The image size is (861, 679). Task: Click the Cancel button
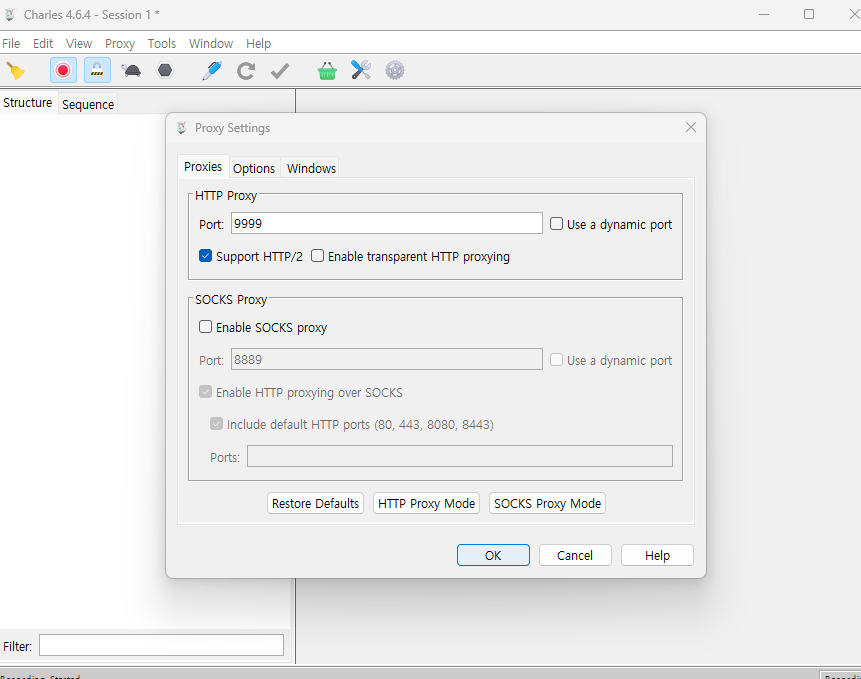[x=575, y=555]
